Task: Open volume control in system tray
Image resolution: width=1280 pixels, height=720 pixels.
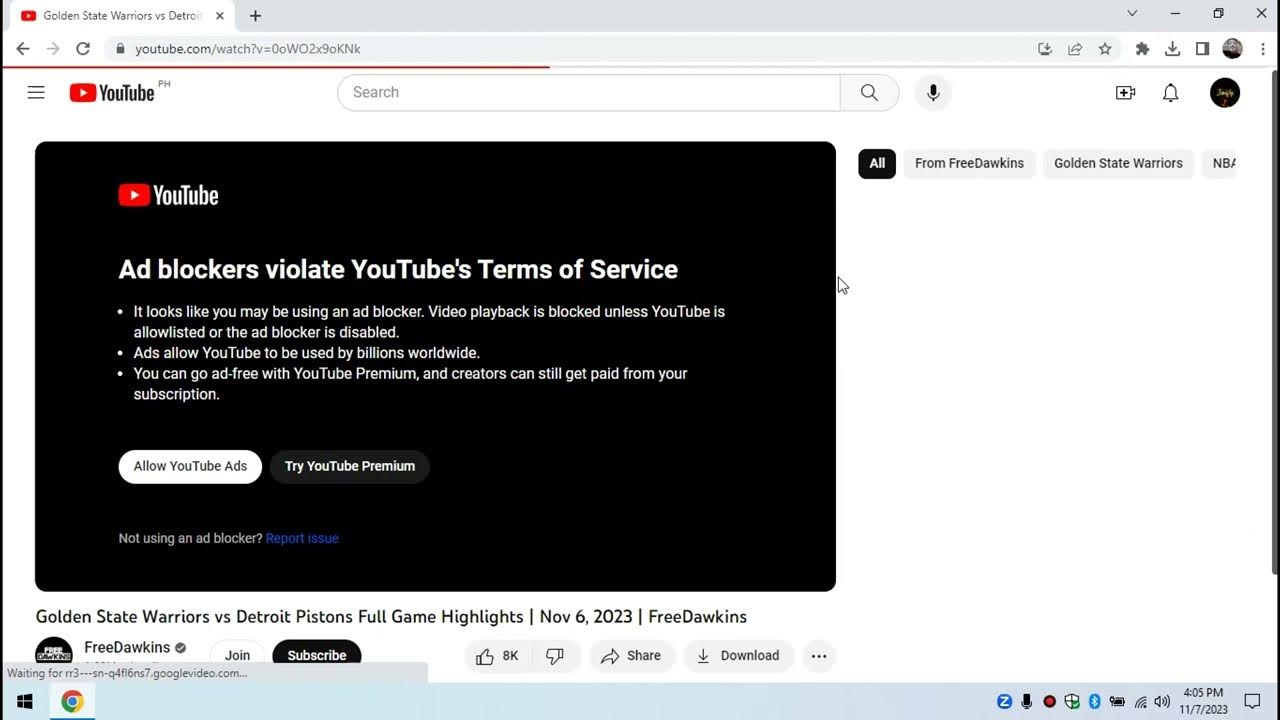Action: [1162, 701]
